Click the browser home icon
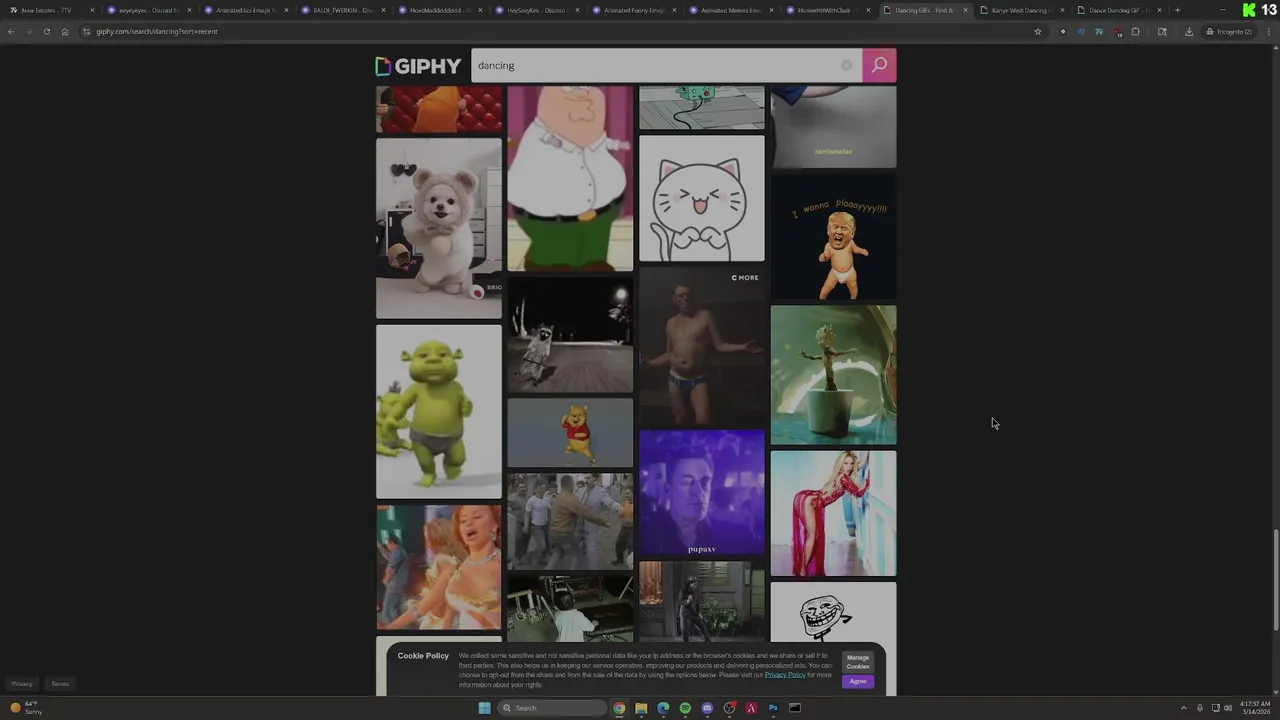This screenshot has height=720, width=1280. 65,31
